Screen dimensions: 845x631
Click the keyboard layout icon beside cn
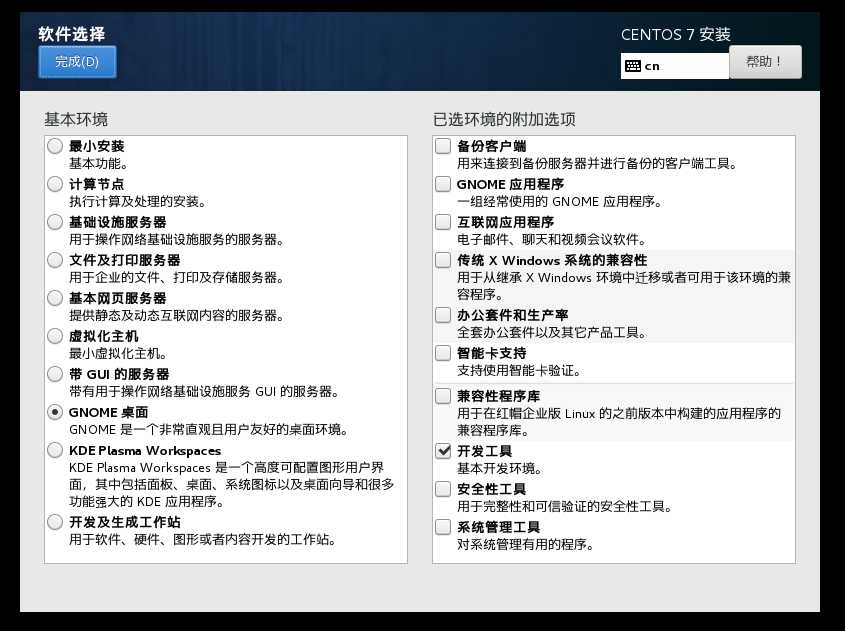tap(633, 66)
